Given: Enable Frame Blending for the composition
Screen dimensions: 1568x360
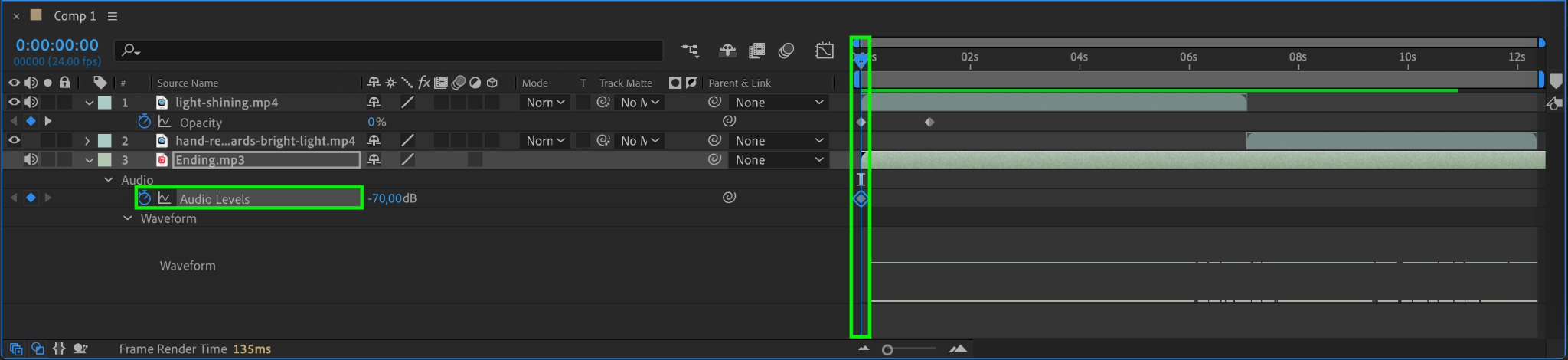Looking at the screenshot, I should click(756, 51).
